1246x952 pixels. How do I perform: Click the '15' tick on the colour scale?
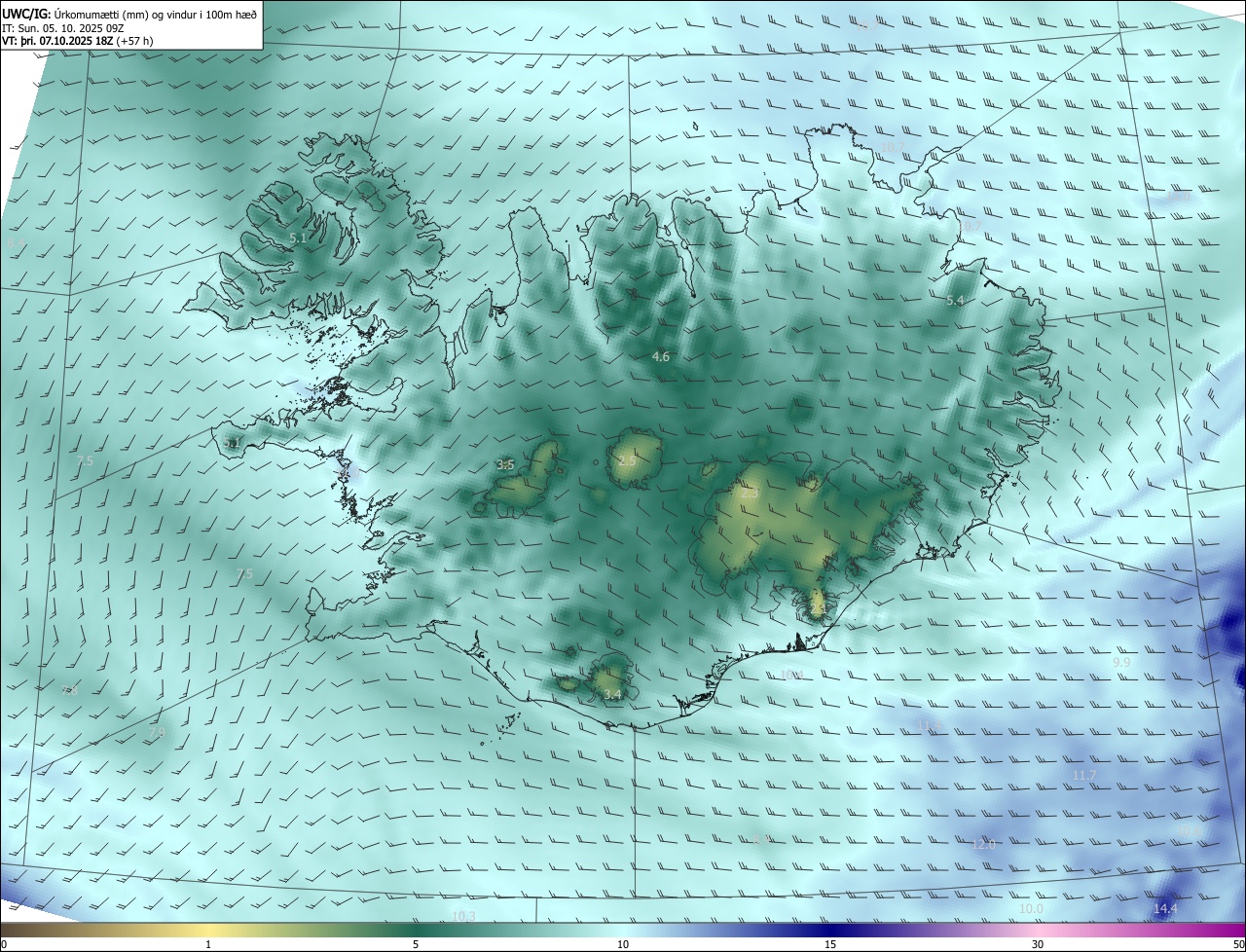(830, 945)
